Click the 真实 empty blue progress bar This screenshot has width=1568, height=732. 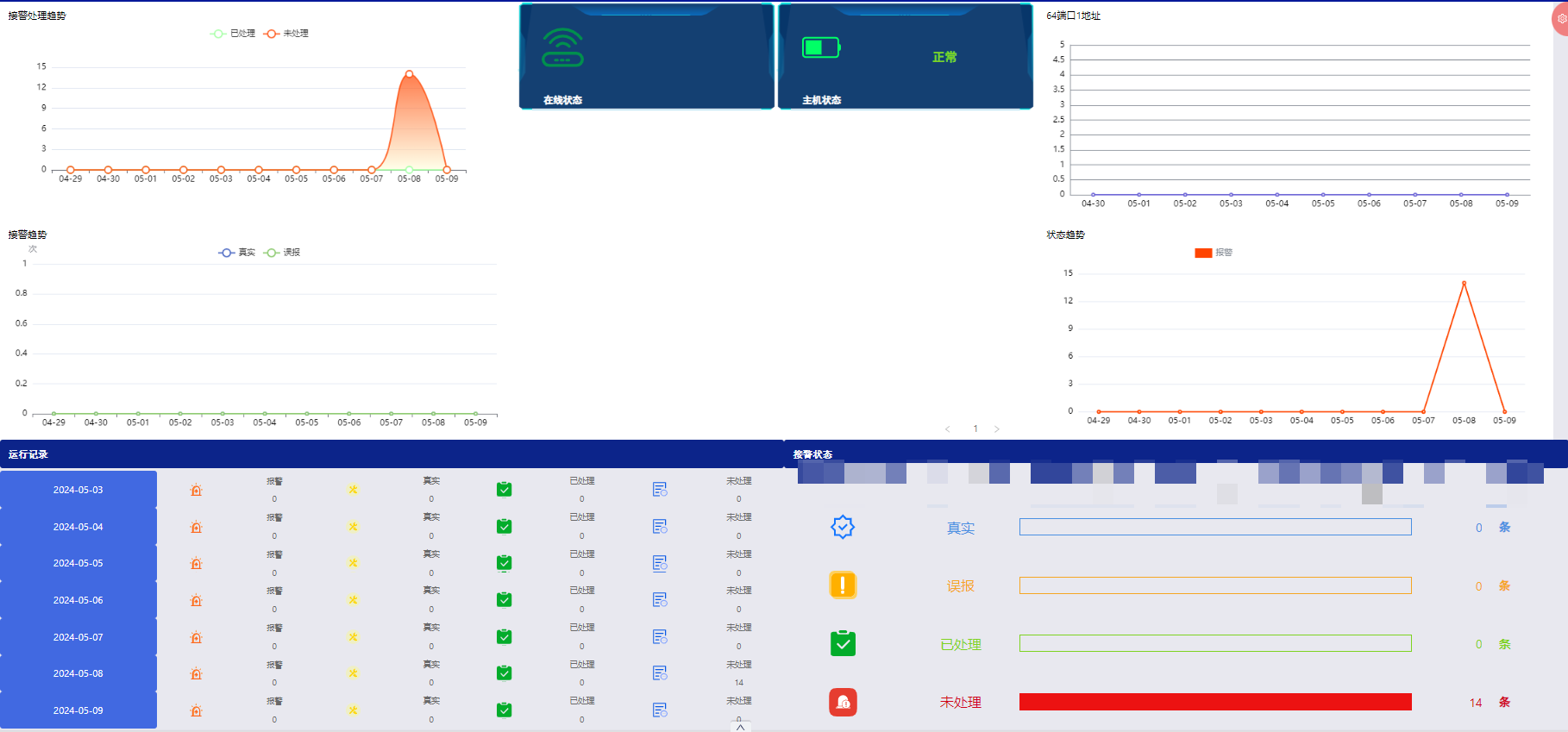(1215, 527)
